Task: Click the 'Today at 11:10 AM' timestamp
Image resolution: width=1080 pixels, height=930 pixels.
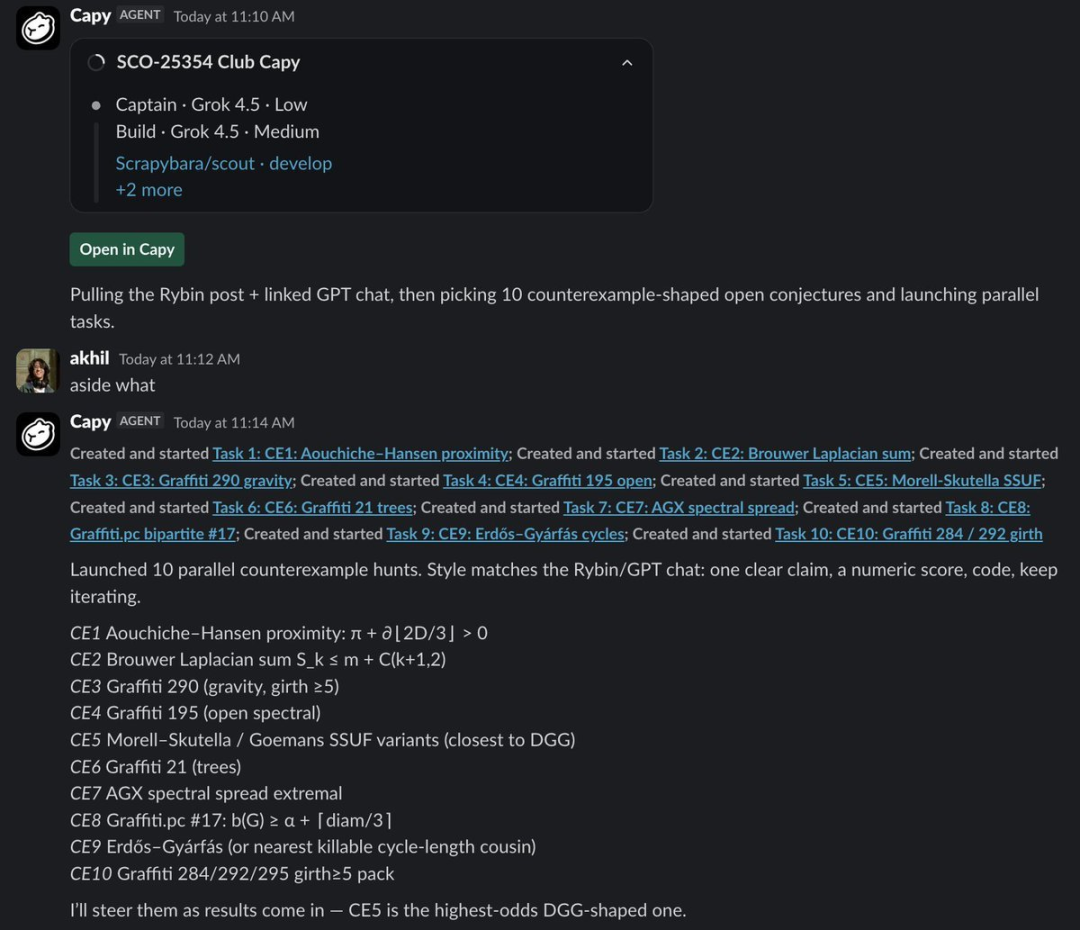Action: [x=234, y=17]
